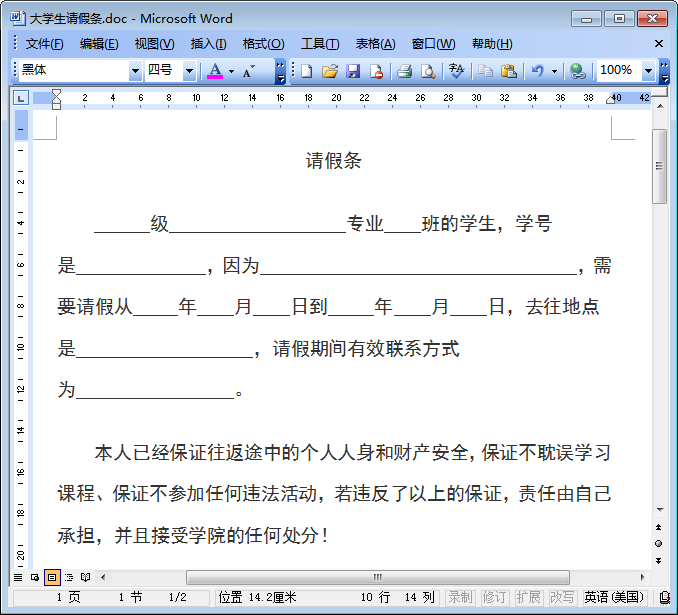Open the 视图(V) menu
Image resolution: width=678 pixels, height=615 pixels.
point(154,44)
